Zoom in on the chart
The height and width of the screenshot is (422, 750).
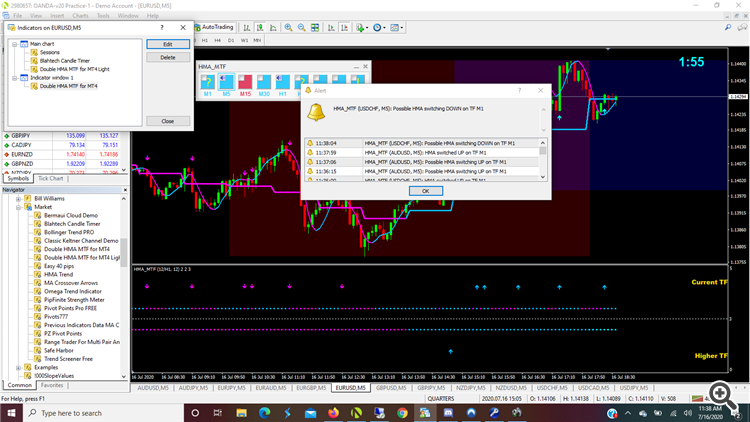(288, 28)
